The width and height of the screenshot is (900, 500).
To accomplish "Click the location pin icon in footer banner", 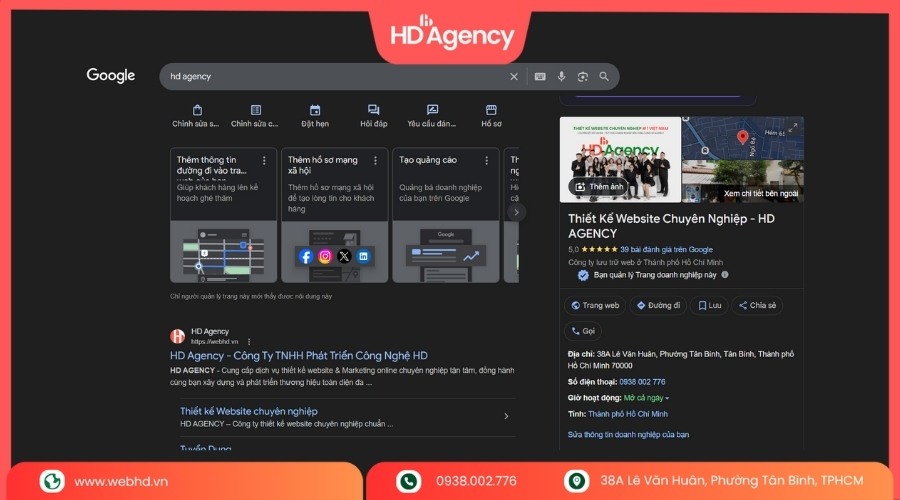I will [x=576, y=481].
